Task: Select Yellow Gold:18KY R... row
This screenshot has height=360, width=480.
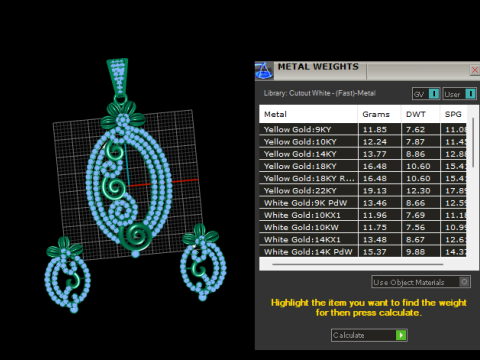Action: pos(363,178)
